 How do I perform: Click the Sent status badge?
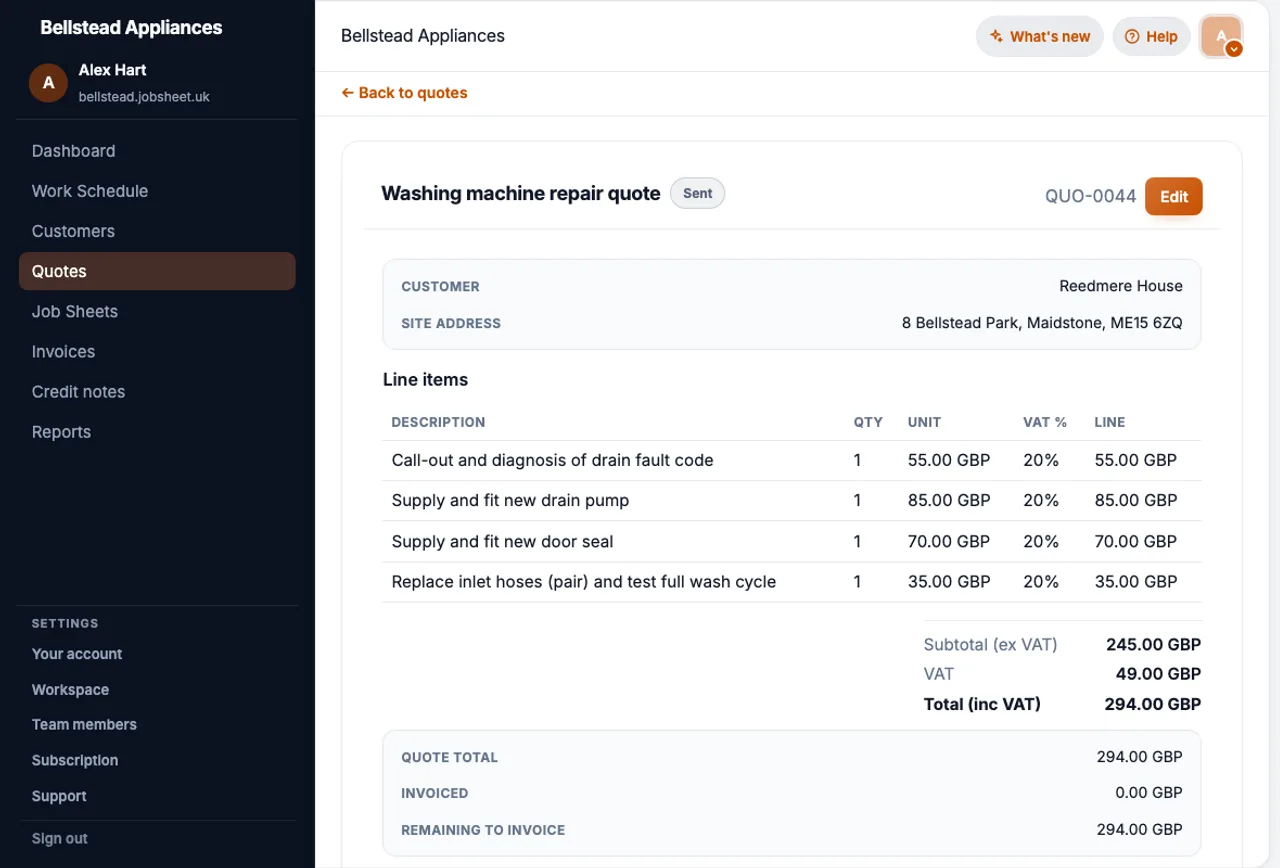tap(697, 193)
